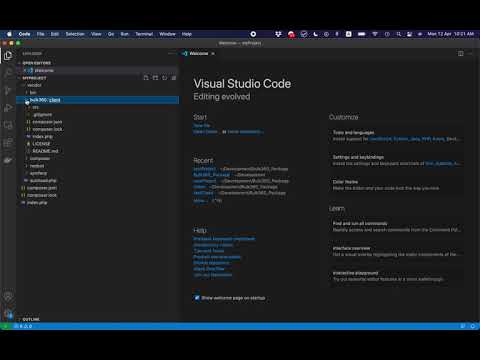Open the View menu
The height and width of the screenshot is (360, 480).
click(x=96, y=34)
